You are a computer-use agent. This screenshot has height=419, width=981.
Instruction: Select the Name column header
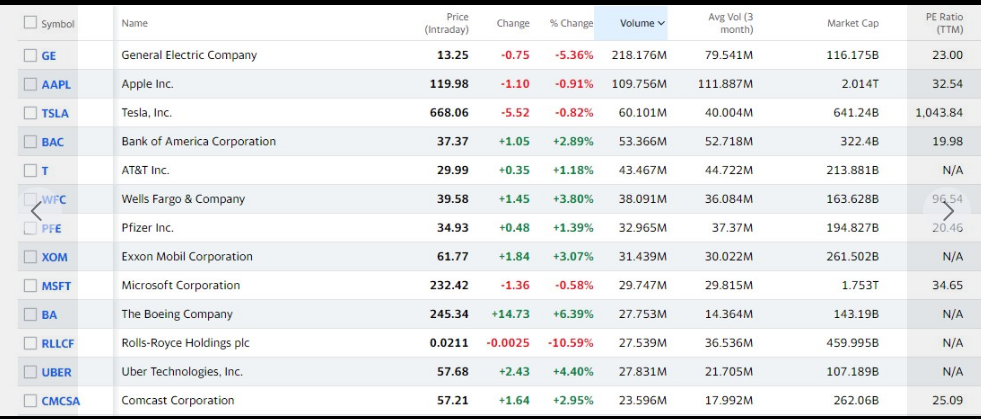135,23
